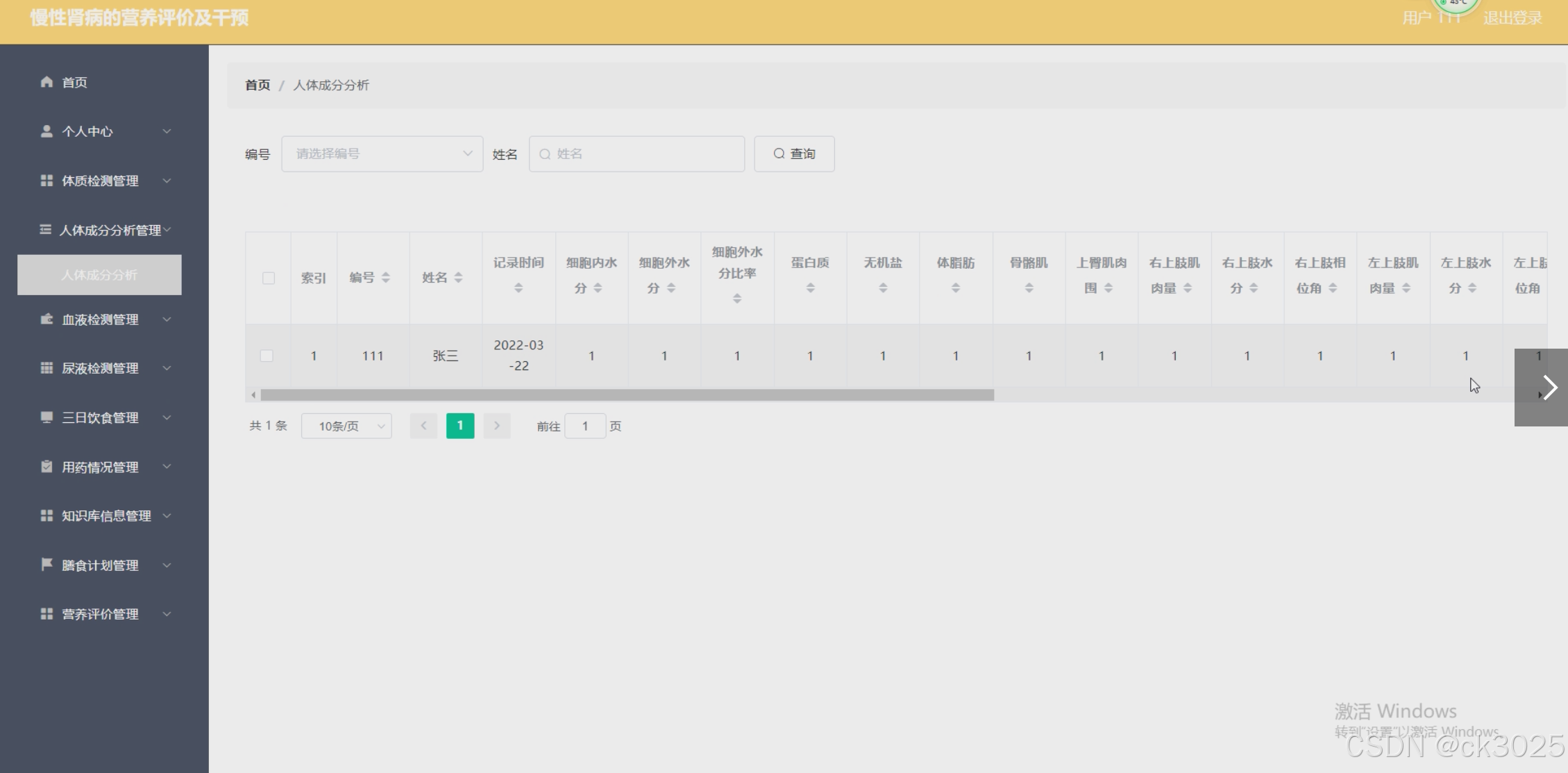Click the 查询 search button
The height and width of the screenshot is (773, 1568).
pyautogui.click(x=794, y=154)
